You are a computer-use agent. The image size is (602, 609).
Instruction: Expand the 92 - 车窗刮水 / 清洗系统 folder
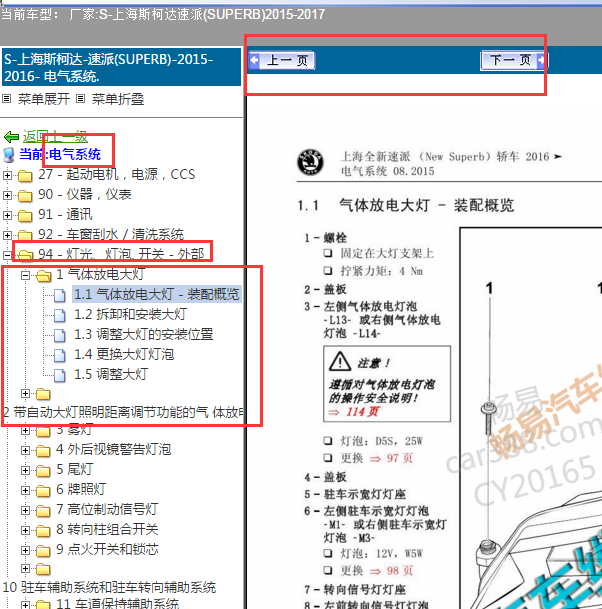click(x=7, y=235)
